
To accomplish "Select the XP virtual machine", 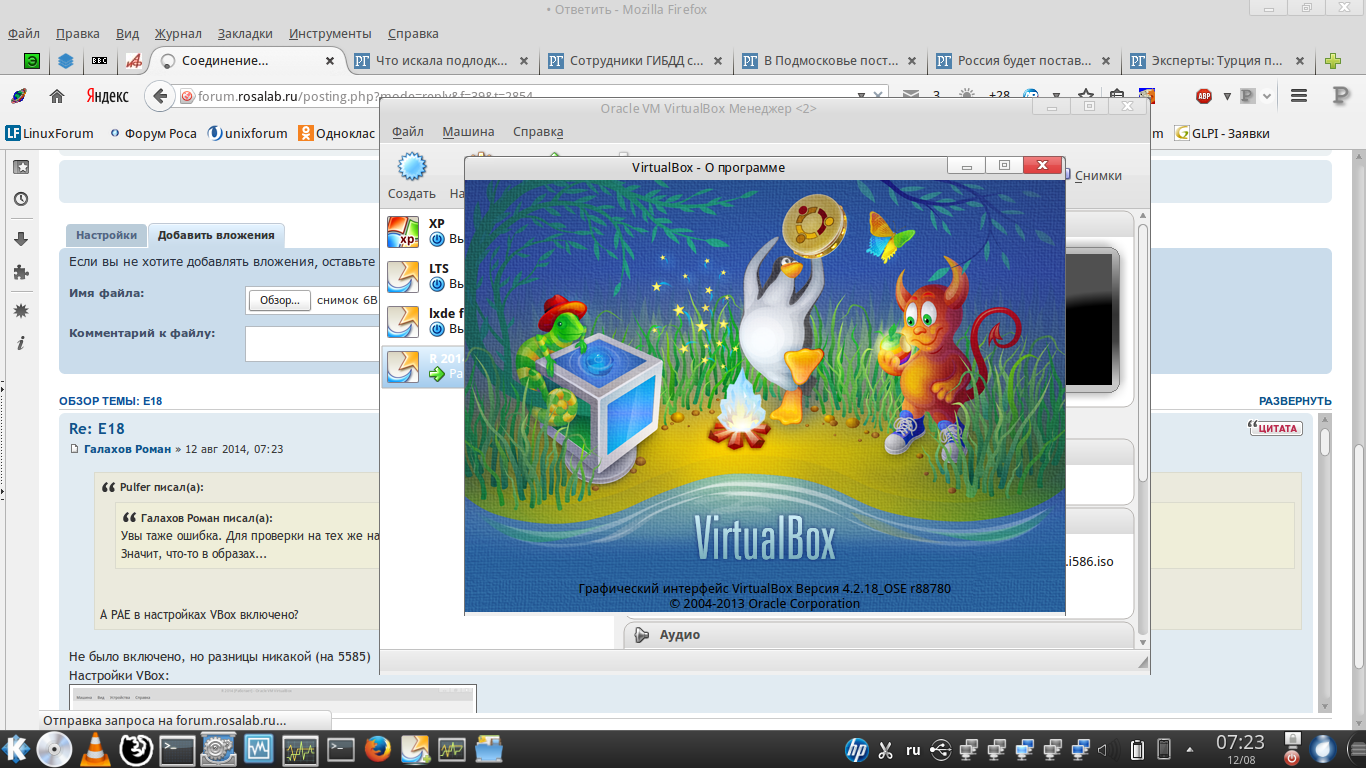I will 420,231.
